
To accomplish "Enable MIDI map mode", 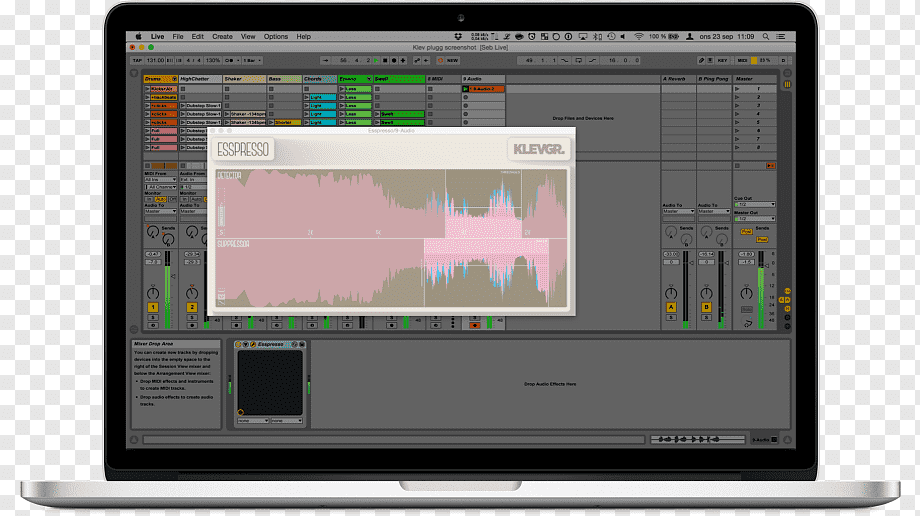I will tap(742, 60).
